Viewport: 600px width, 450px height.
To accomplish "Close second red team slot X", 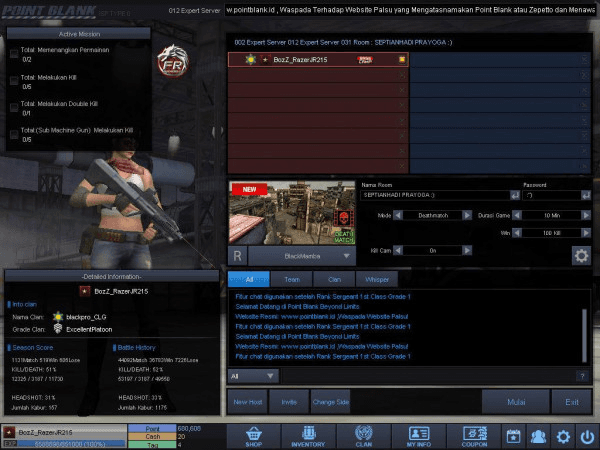I will tap(402, 75).
